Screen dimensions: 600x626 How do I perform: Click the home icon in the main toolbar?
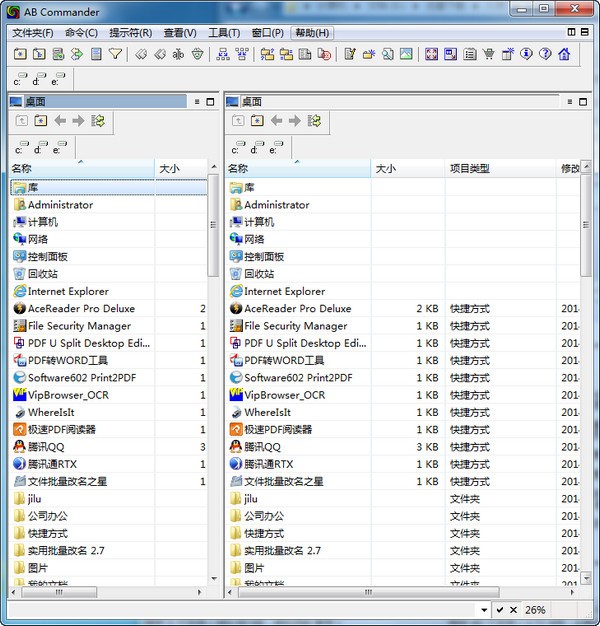coord(564,53)
